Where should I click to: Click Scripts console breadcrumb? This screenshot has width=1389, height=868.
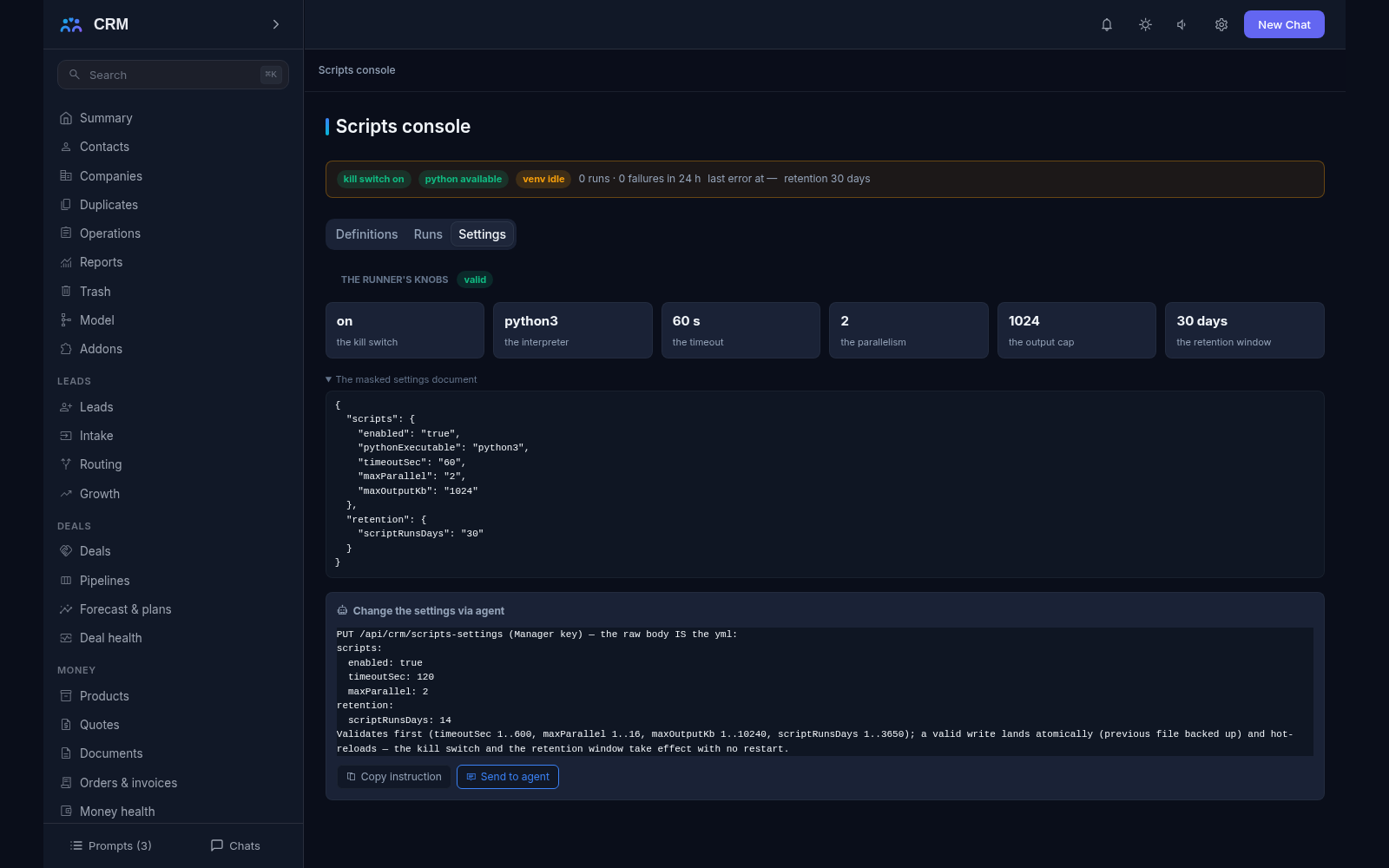[357, 70]
